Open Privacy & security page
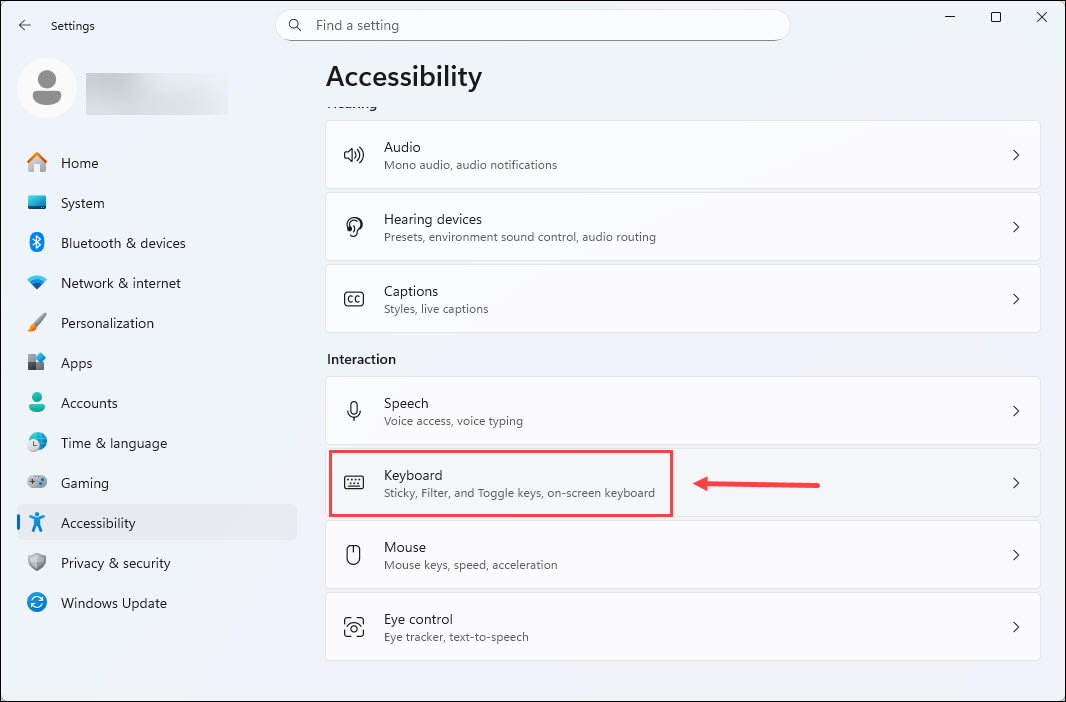 [115, 563]
